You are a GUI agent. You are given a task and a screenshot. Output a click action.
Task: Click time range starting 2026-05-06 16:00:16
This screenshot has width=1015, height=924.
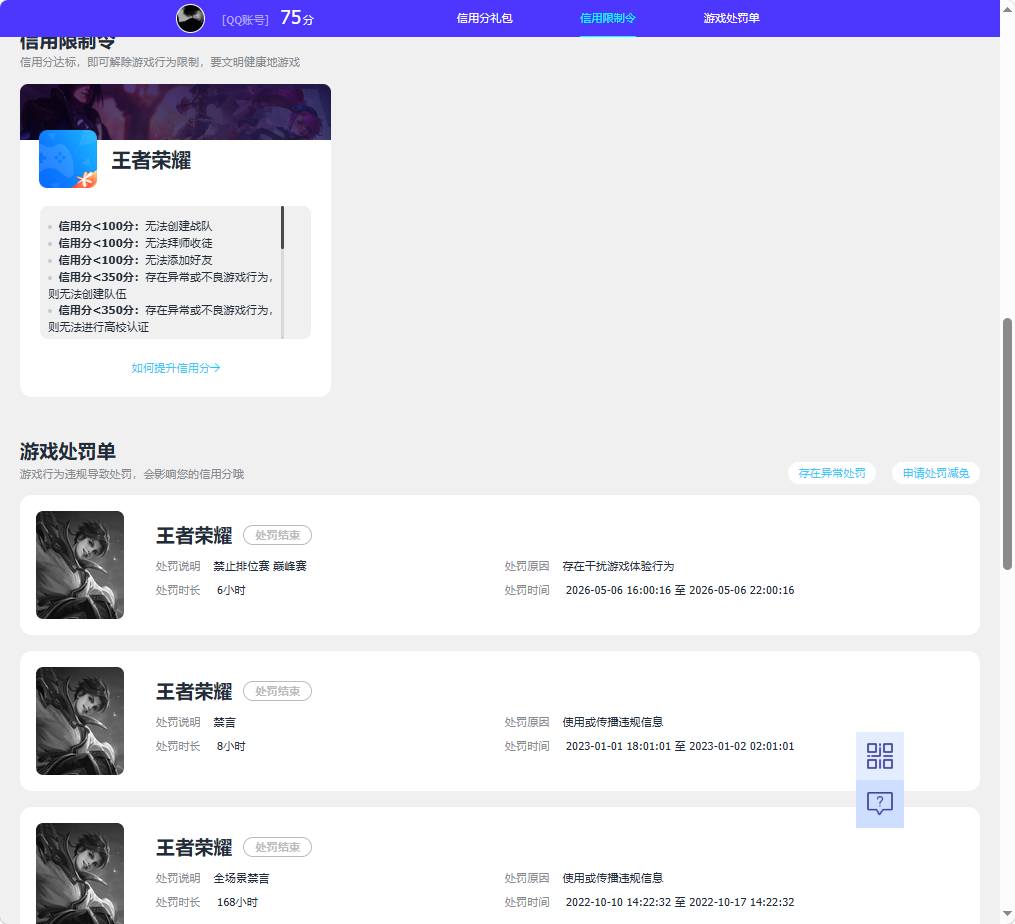coord(680,590)
